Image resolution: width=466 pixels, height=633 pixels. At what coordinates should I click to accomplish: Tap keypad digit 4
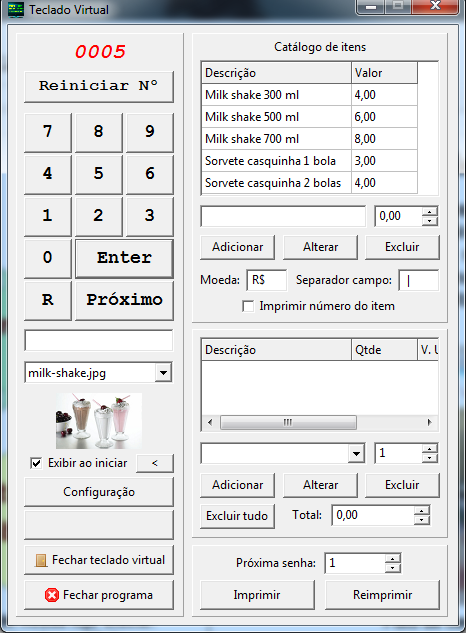[x=48, y=174]
